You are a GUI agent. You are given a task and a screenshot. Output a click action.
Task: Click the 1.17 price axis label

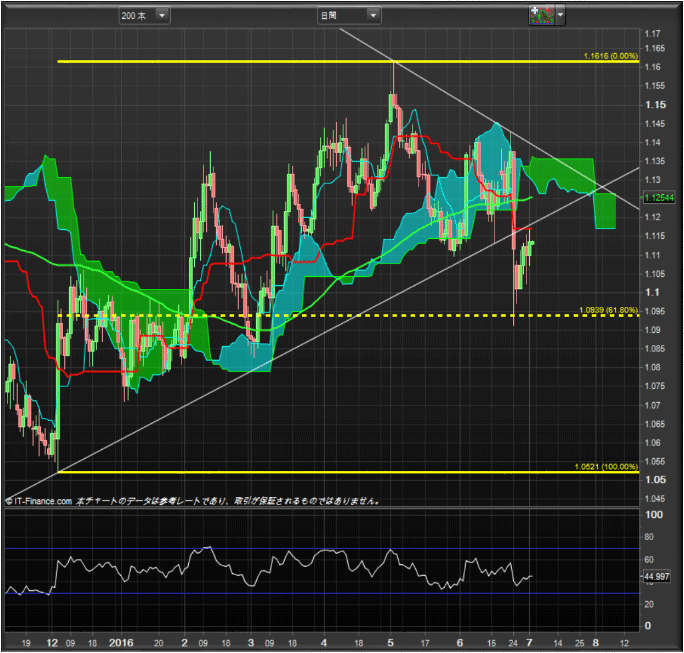(x=653, y=34)
